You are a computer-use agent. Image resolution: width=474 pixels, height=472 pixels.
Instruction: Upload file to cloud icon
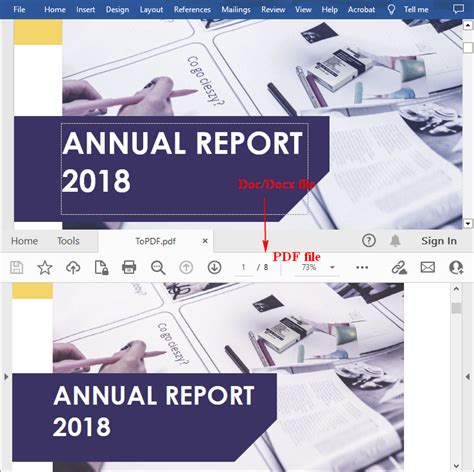point(73,267)
